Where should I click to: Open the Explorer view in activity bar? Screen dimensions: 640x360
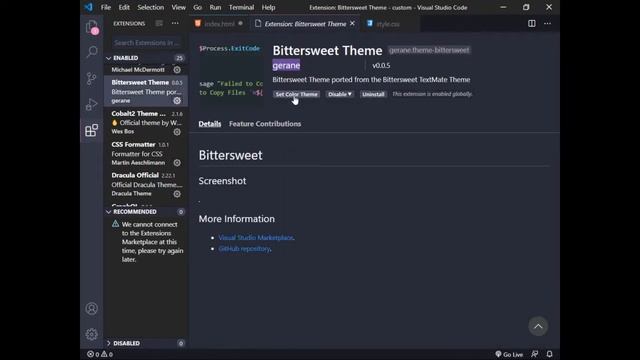click(92, 27)
